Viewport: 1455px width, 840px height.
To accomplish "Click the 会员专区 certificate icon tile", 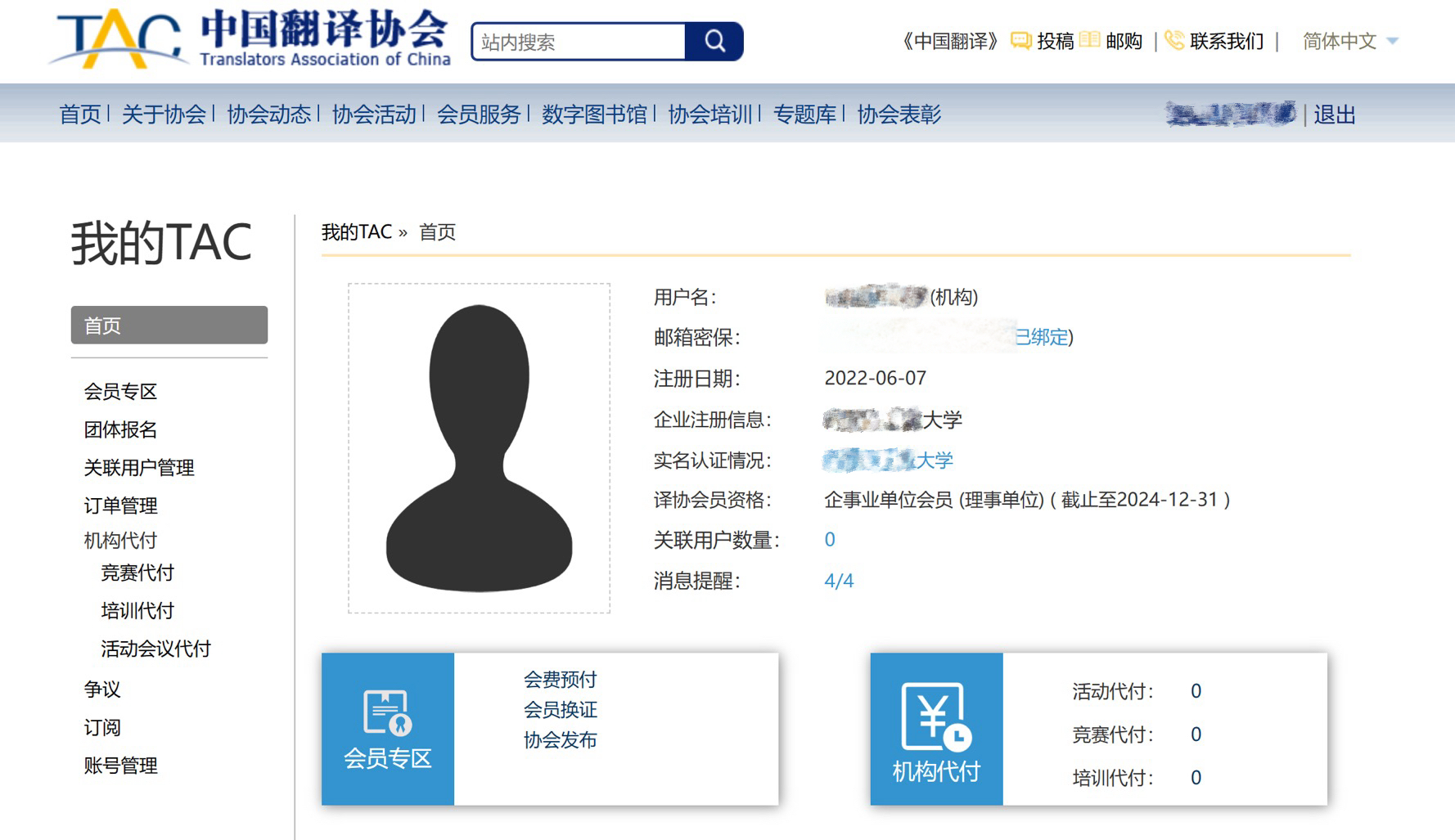I will (x=387, y=728).
